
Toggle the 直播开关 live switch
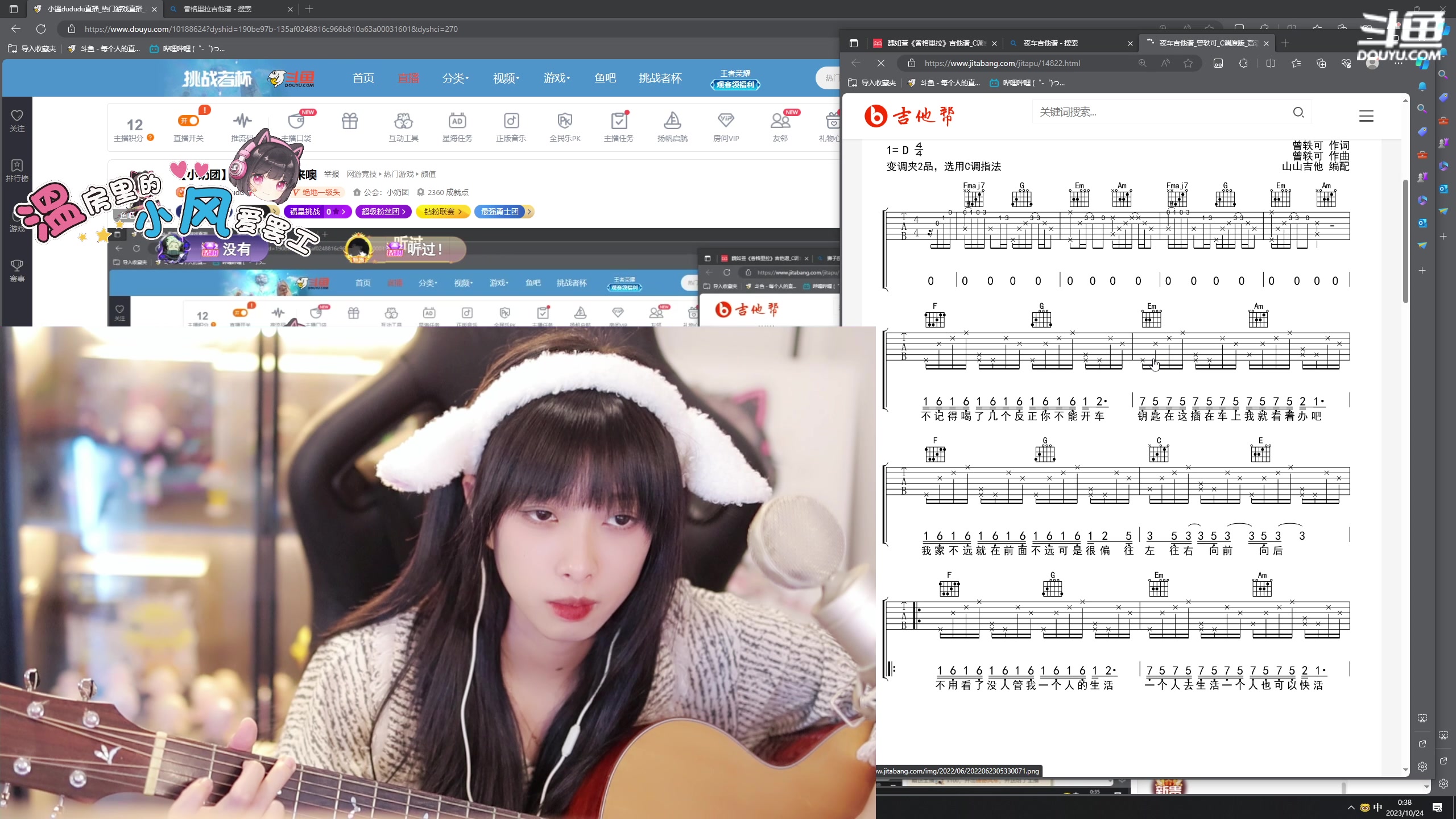click(x=188, y=121)
